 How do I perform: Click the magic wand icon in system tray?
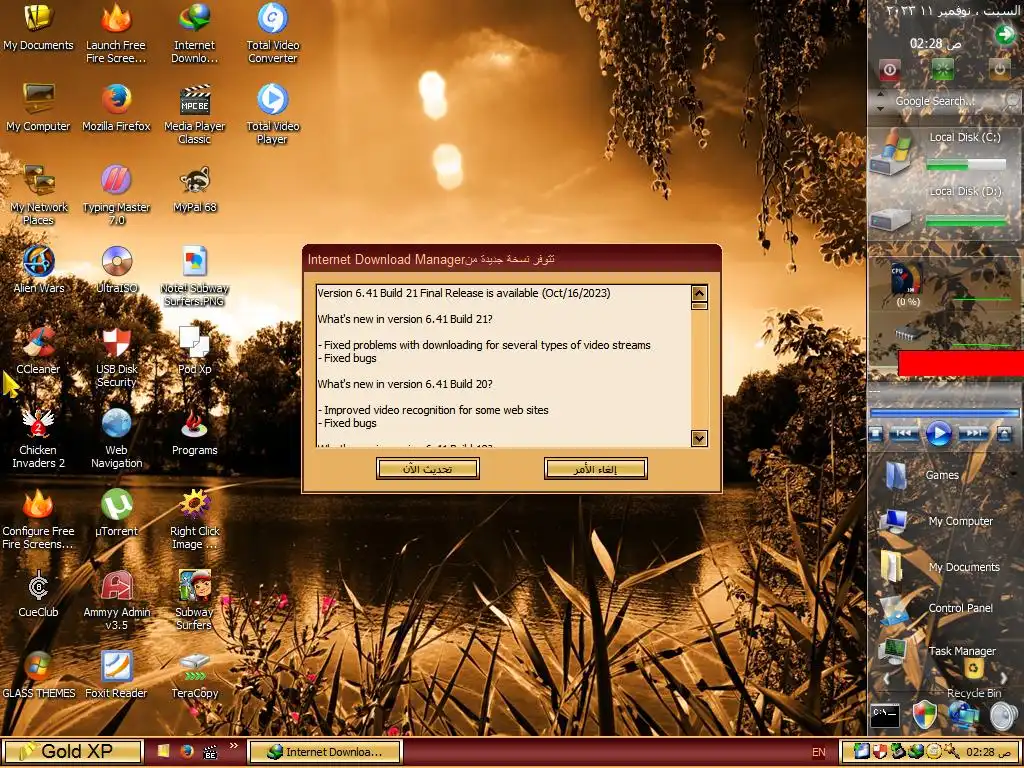tap(952, 752)
